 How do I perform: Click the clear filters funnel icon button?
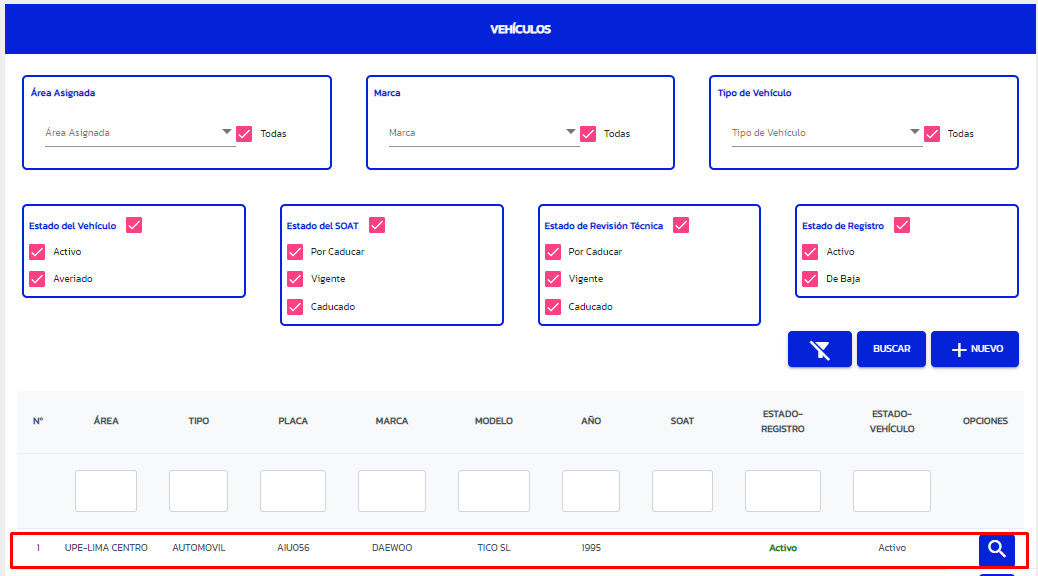pyautogui.click(x=819, y=349)
